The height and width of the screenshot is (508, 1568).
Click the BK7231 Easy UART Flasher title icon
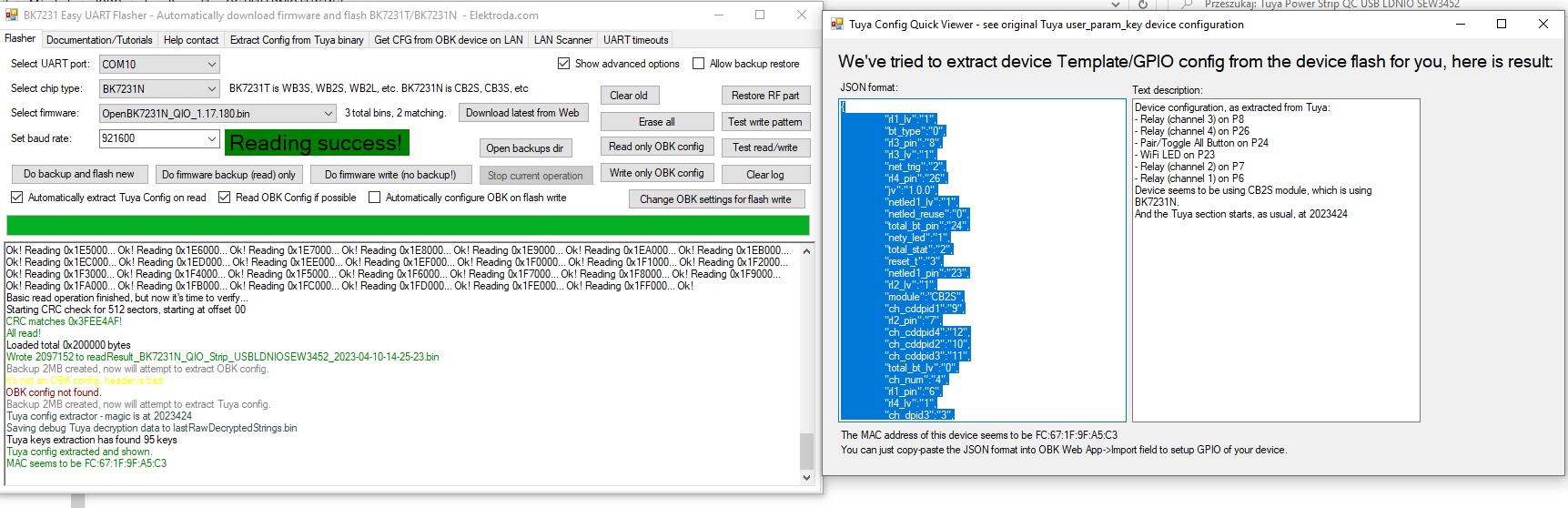pyautogui.click(x=12, y=15)
